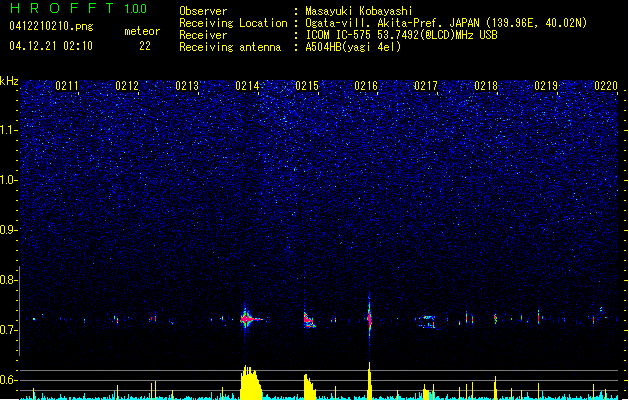Click the kHz axis unit label
The image size is (629, 400).
point(9,81)
